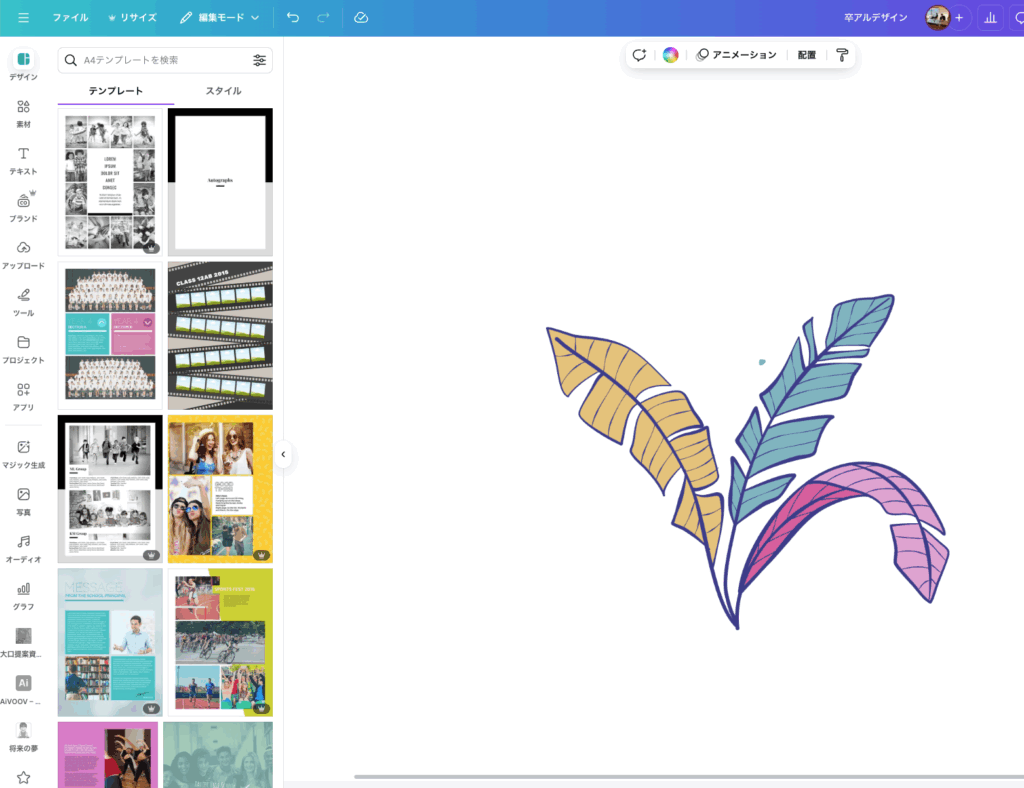The image size is (1024, 788).
Task: Click the undo arrow icon
Action: pyautogui.click(x=292, y=18)
